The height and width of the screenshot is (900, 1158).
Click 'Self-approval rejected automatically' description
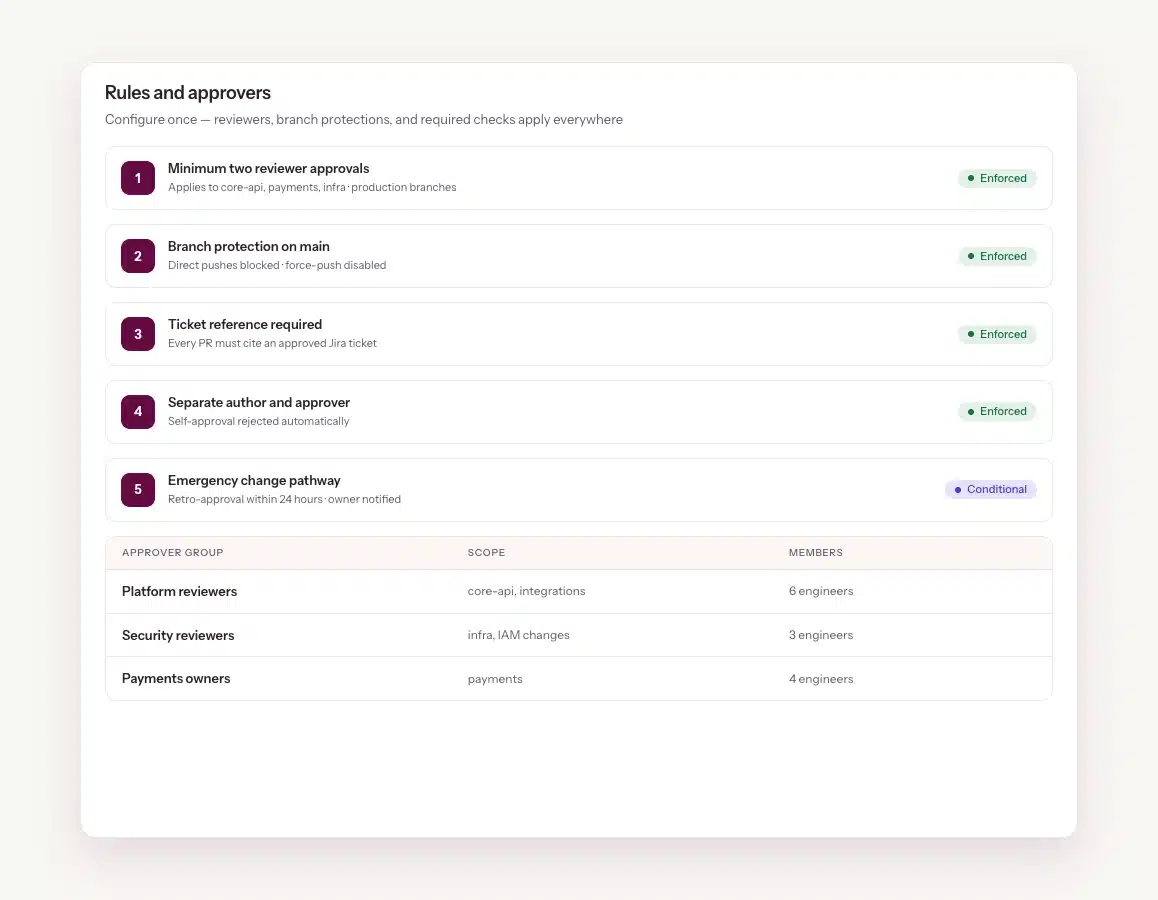[x=258, y=421]
